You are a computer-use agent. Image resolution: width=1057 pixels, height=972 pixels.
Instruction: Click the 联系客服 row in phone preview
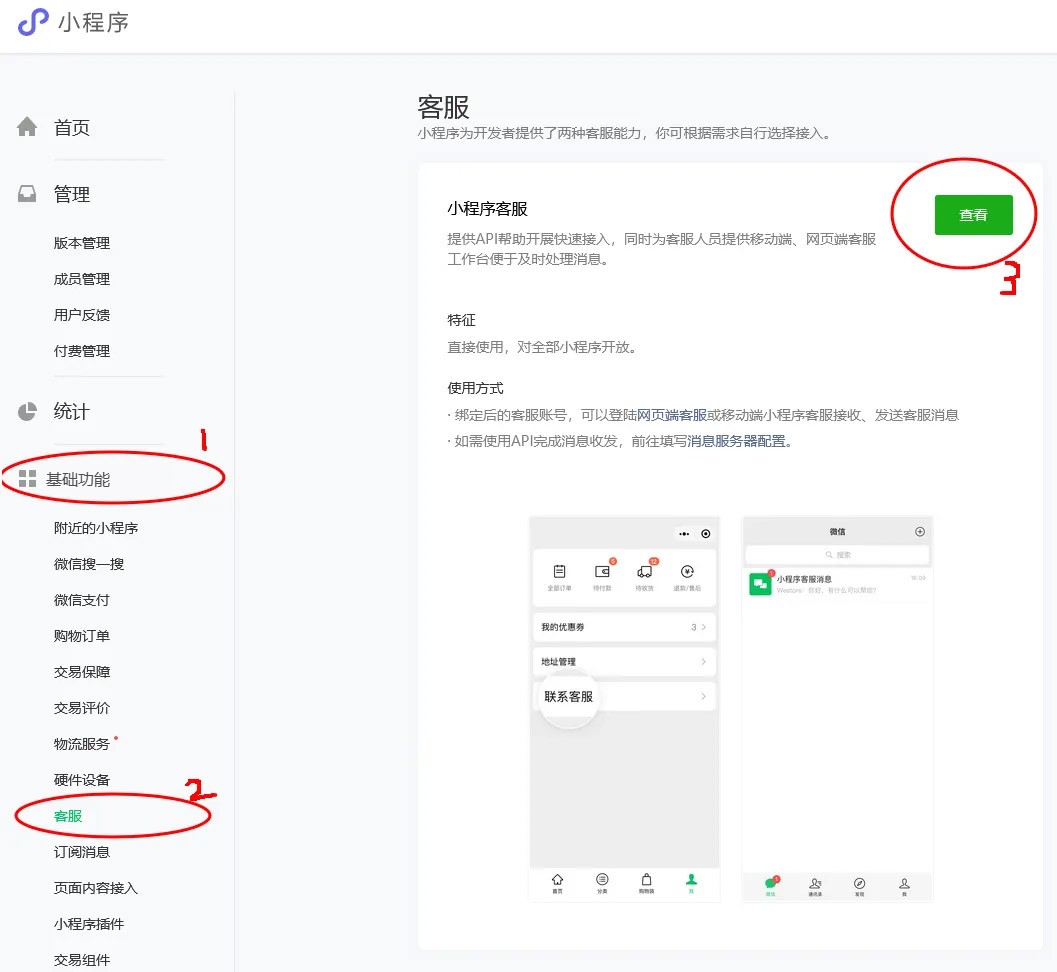click(x=625, y=696)
